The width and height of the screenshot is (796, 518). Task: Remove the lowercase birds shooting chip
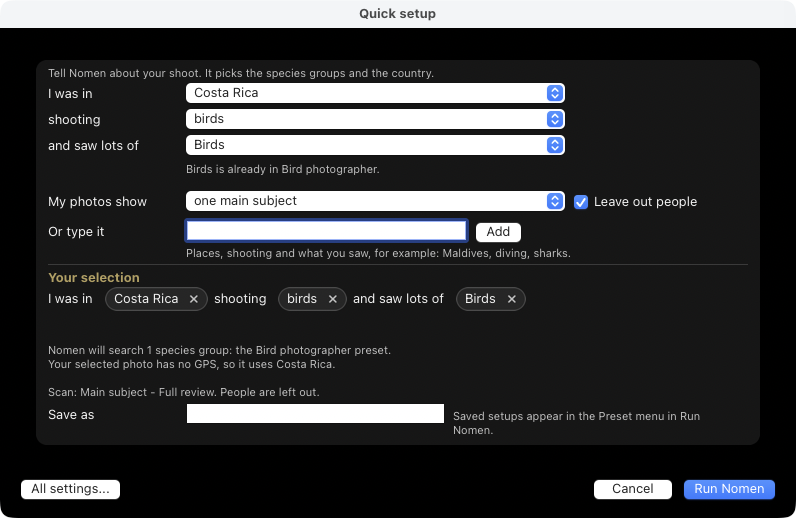coord(333,299)
